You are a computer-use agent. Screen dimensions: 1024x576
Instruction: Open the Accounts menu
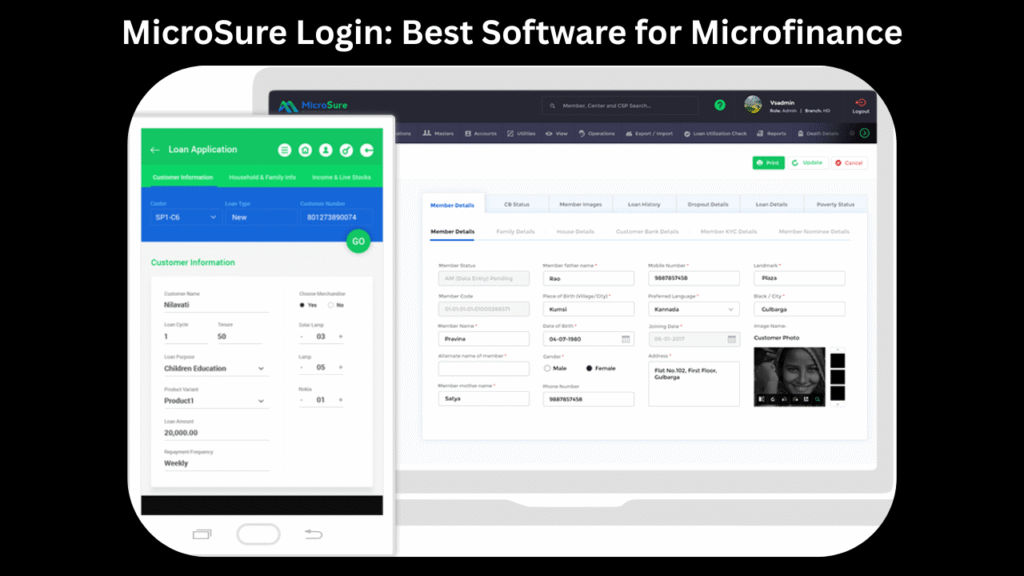480,133
